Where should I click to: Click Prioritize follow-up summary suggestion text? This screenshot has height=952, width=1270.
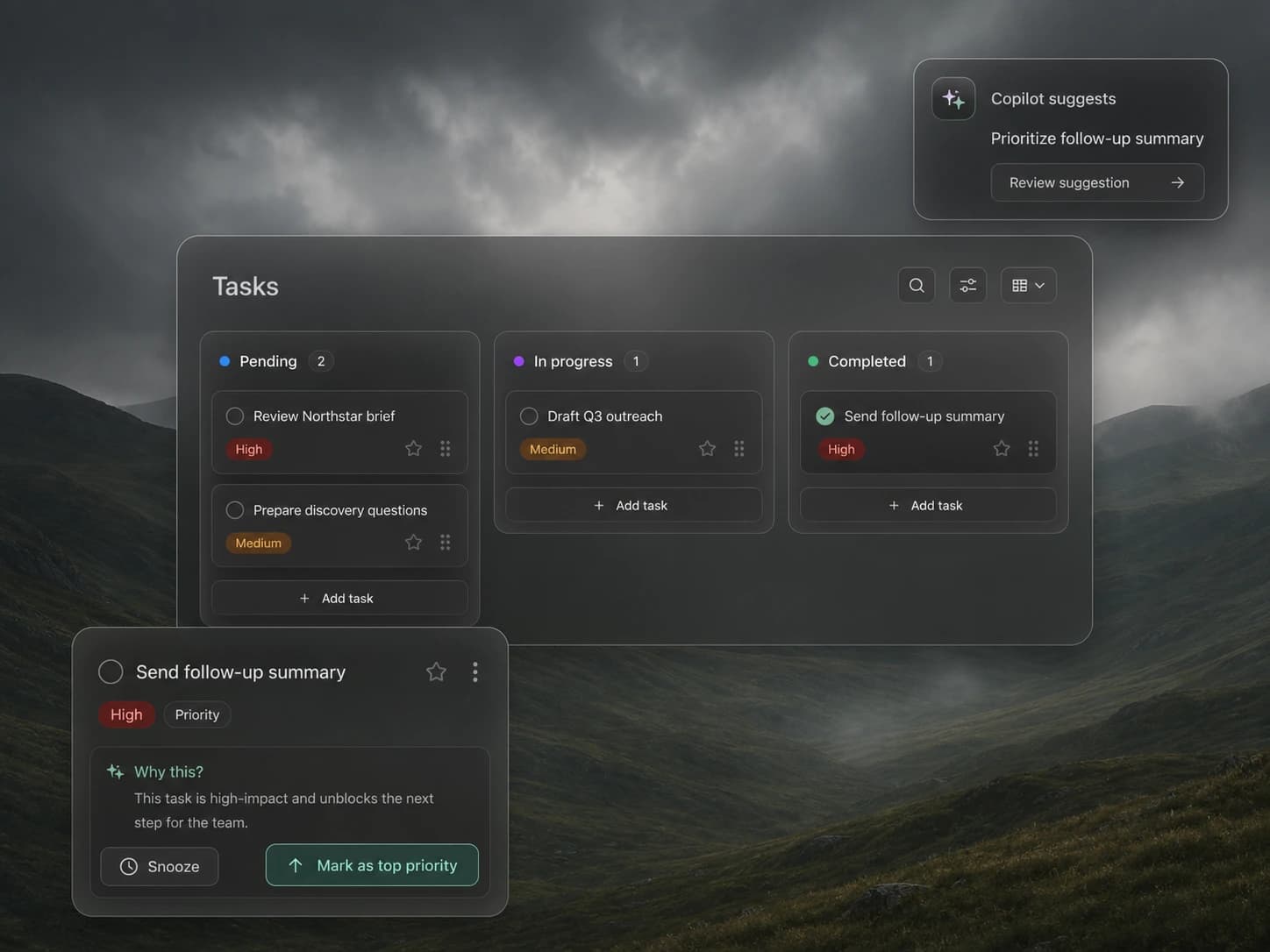coord(1097,139)
